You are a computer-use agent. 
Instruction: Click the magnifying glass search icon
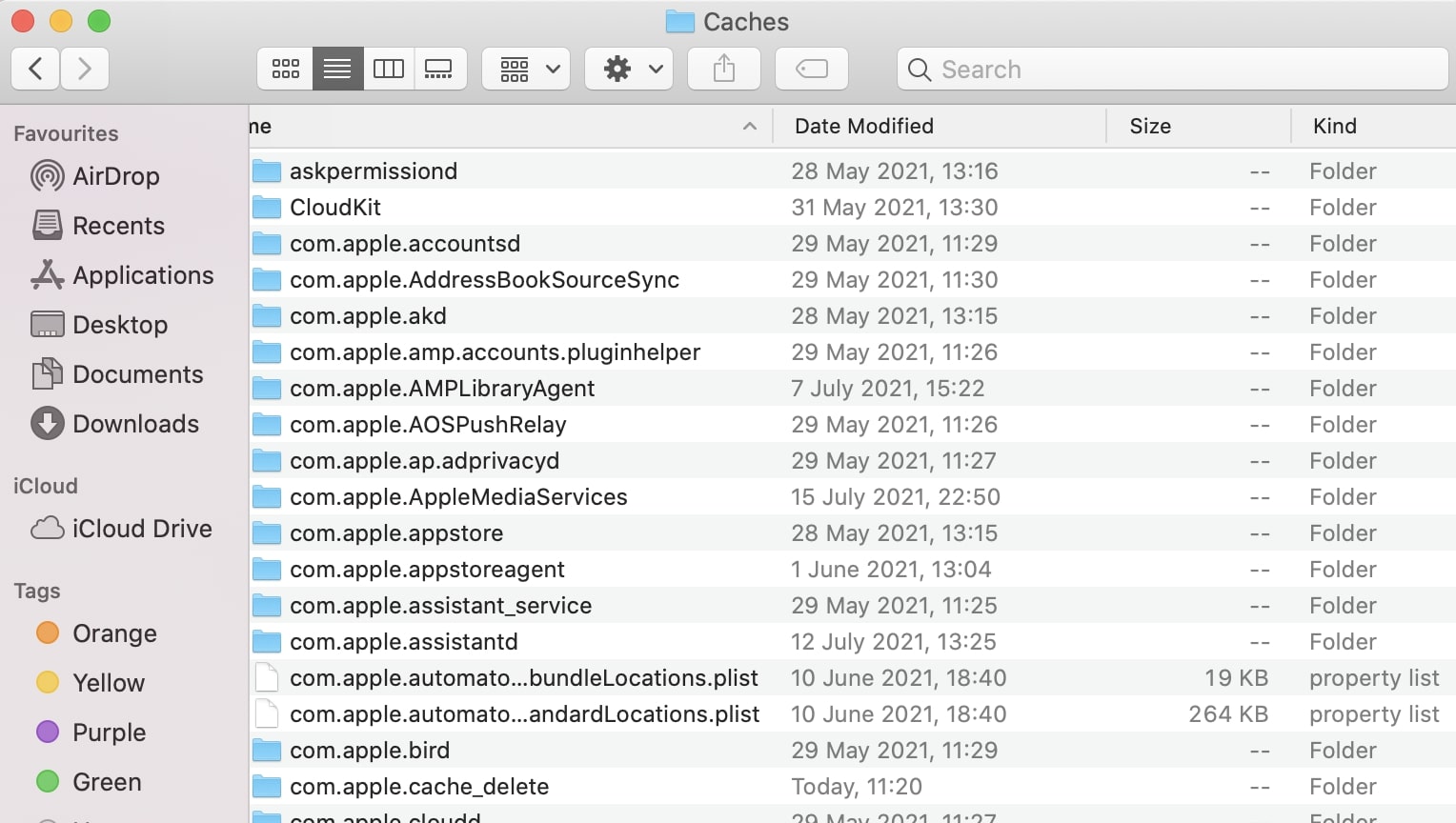point(919,70)
